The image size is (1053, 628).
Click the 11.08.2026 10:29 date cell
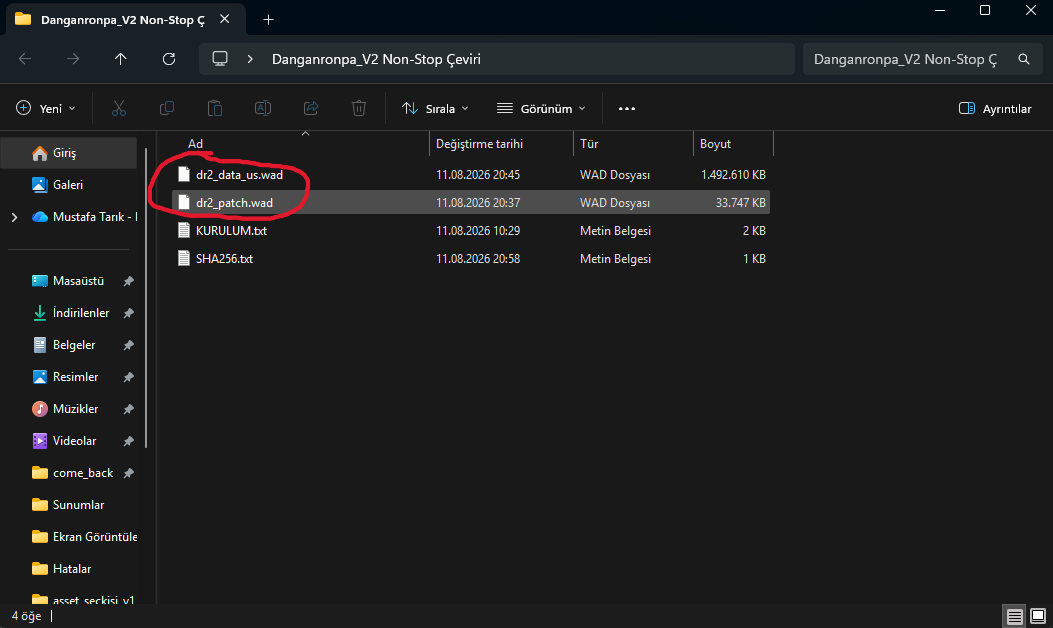click(x=478, y=230)
